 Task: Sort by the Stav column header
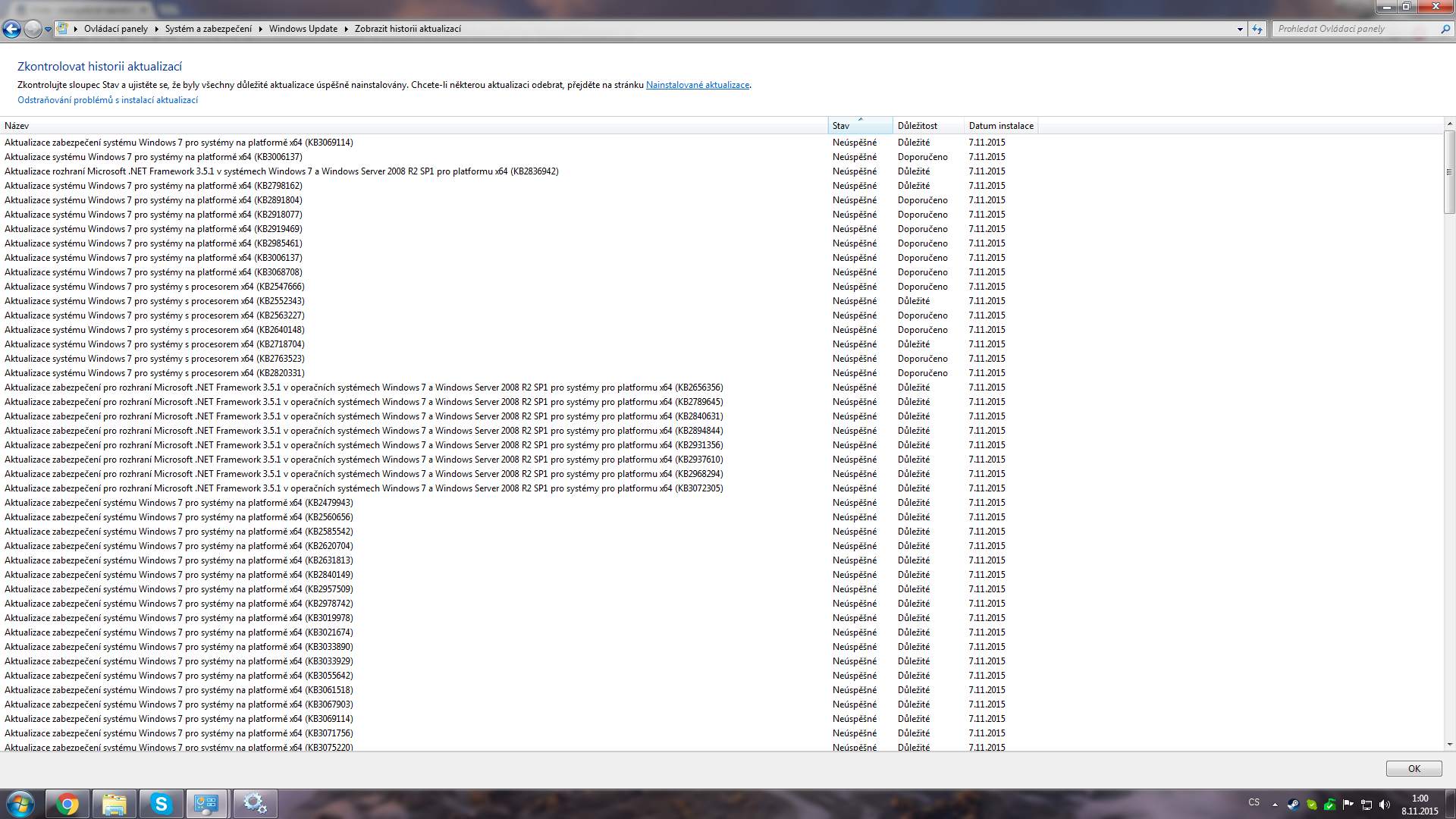tap(859, 126)
